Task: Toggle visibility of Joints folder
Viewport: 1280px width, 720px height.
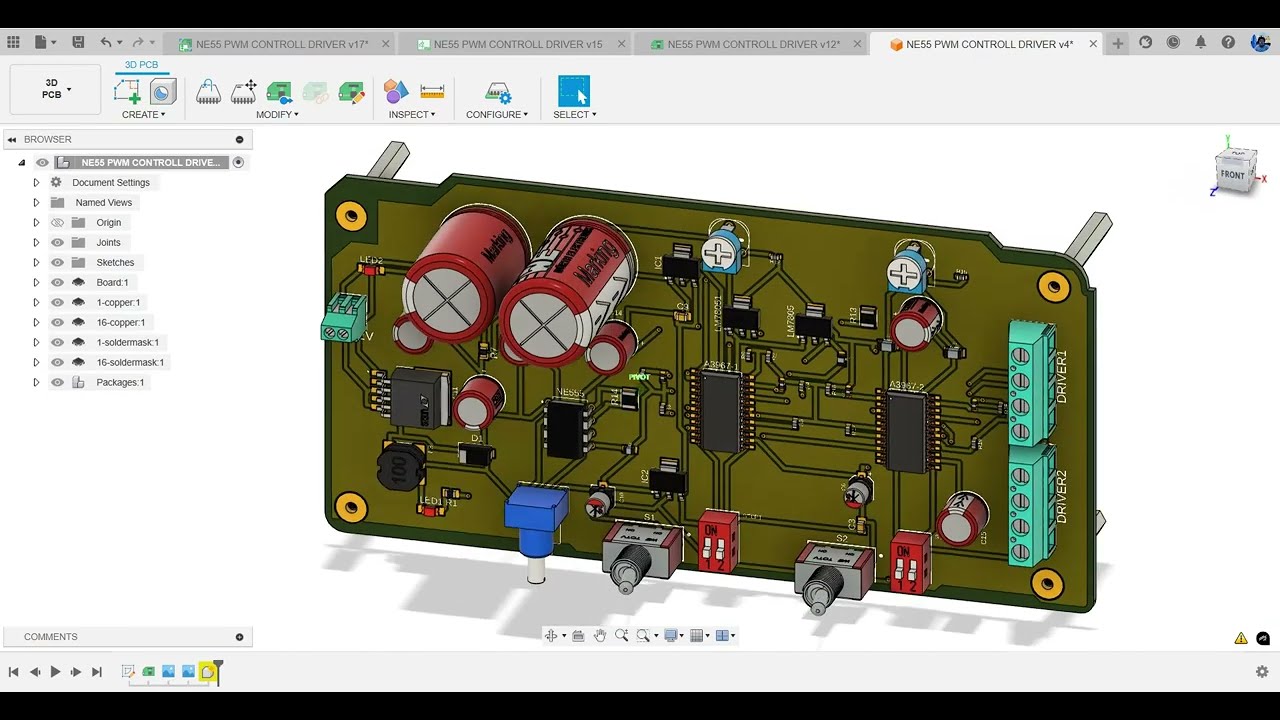Action: (57, 242)
